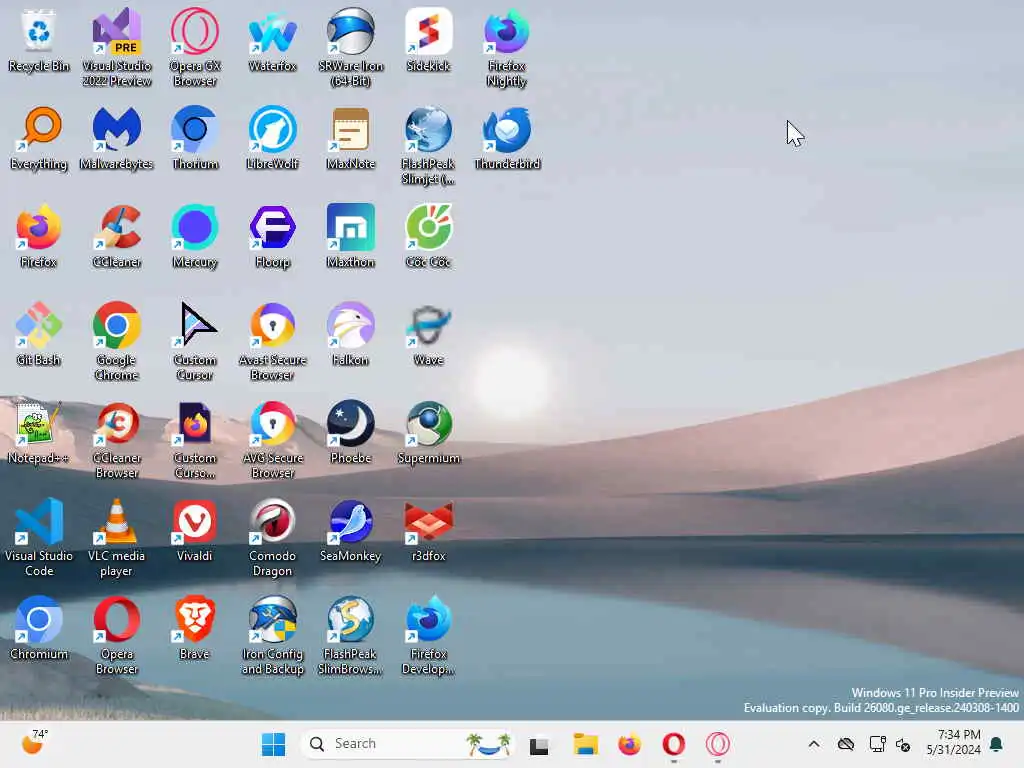1024x768 pixels.
Task: Select the VLC media player icon
Action: point(117,537)
